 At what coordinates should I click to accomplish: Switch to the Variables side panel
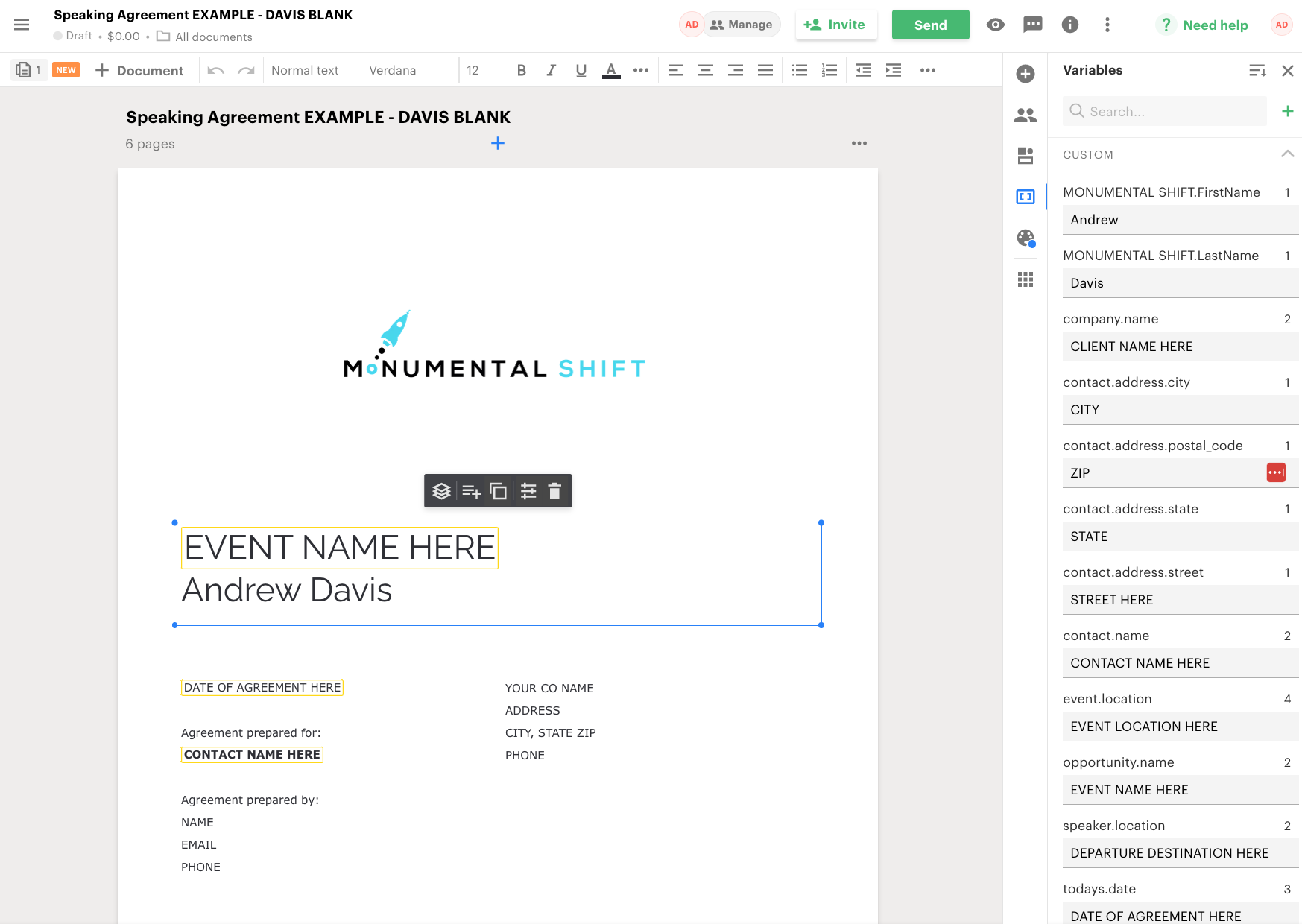(x=1026, y=197)
